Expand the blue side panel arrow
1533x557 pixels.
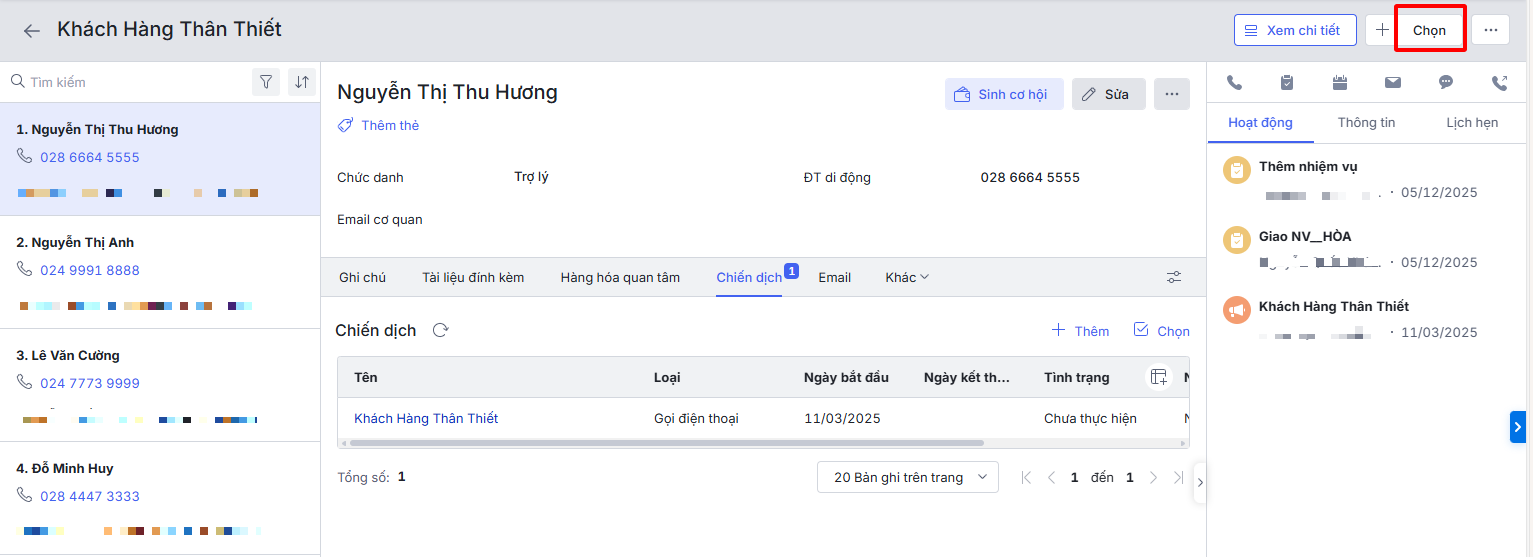tap(1517, 427)
